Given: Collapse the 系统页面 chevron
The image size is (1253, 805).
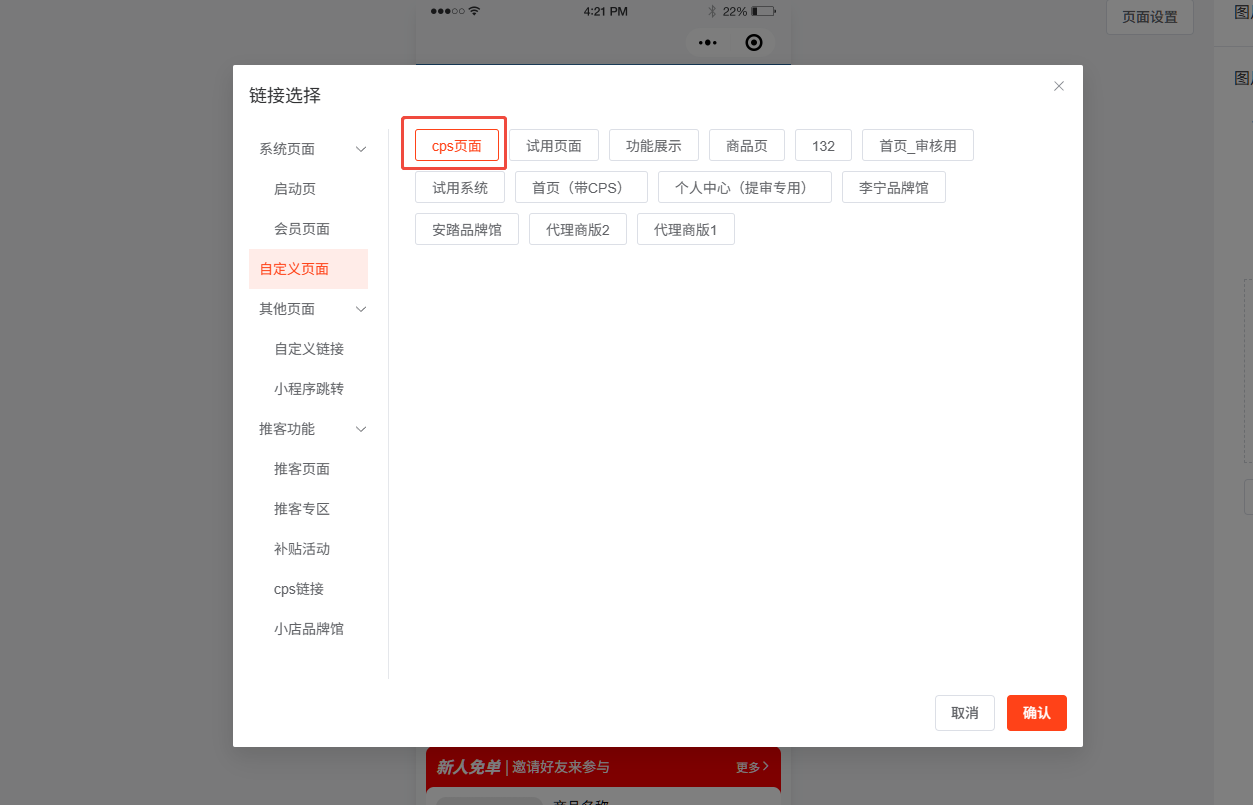Looking at the screenshot, I should [361, 149].
